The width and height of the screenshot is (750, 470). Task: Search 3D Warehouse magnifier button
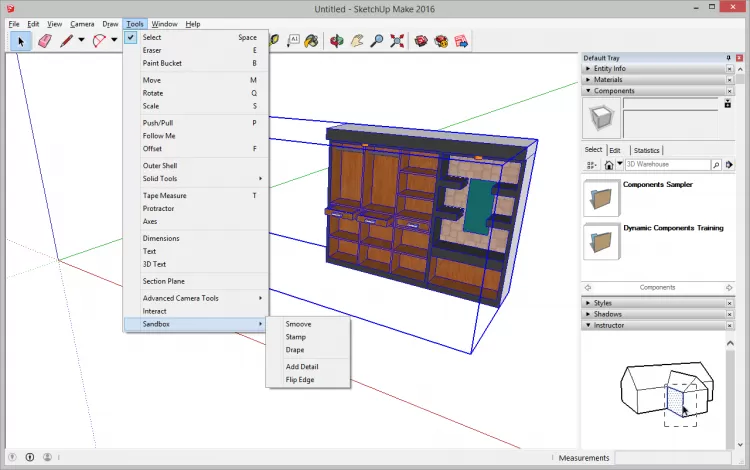[x=716, y=164]
